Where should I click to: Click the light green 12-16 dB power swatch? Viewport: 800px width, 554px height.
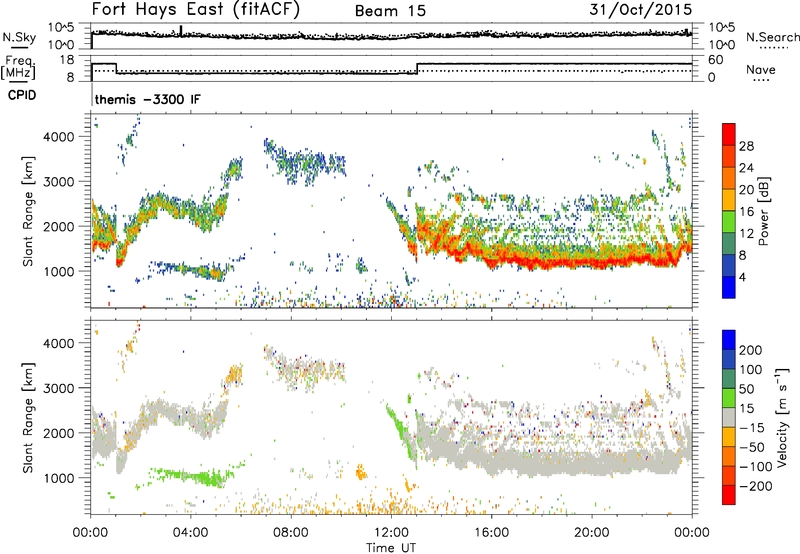[x=729, y=222]
